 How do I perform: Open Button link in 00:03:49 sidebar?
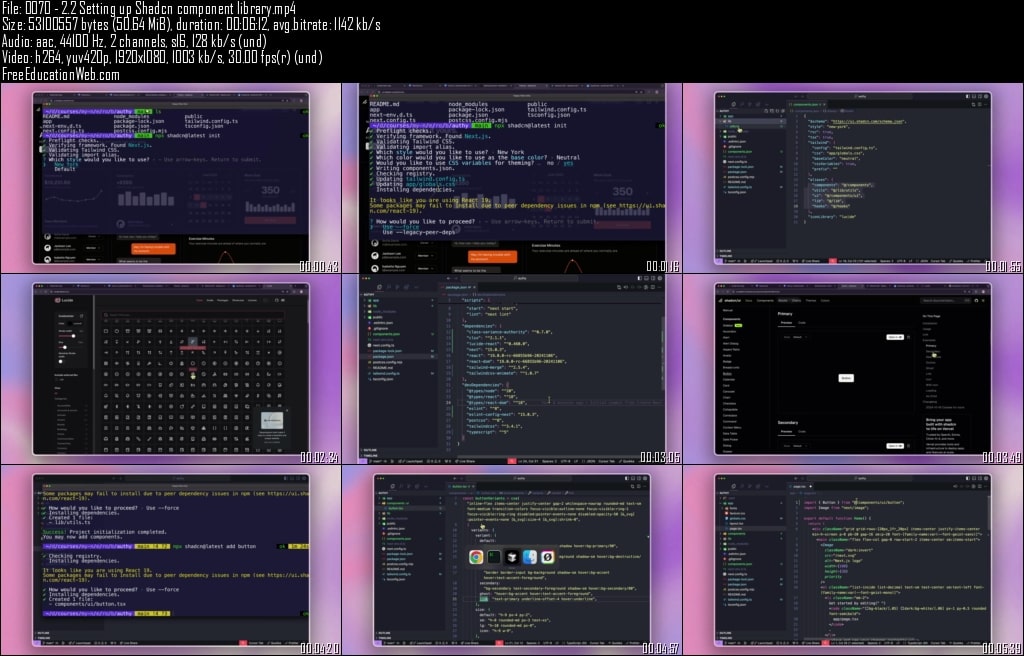(728, 374)
